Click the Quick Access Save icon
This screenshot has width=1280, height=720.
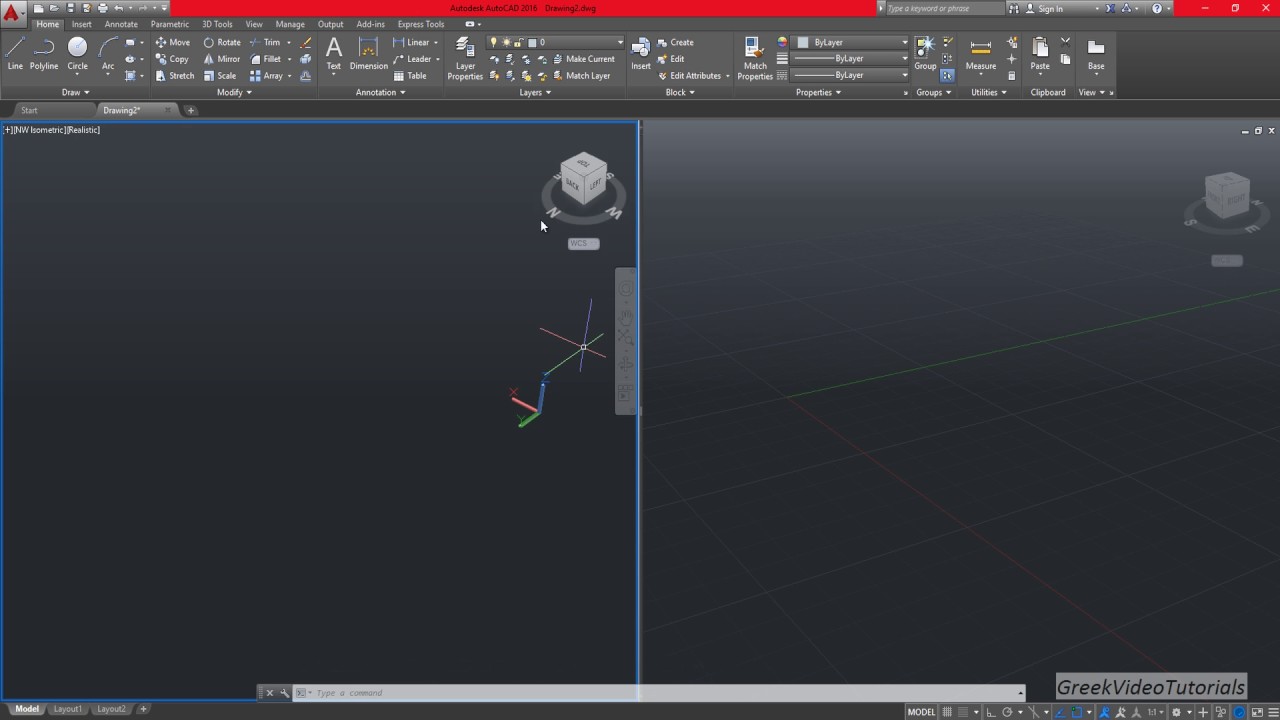coord(70,8)
